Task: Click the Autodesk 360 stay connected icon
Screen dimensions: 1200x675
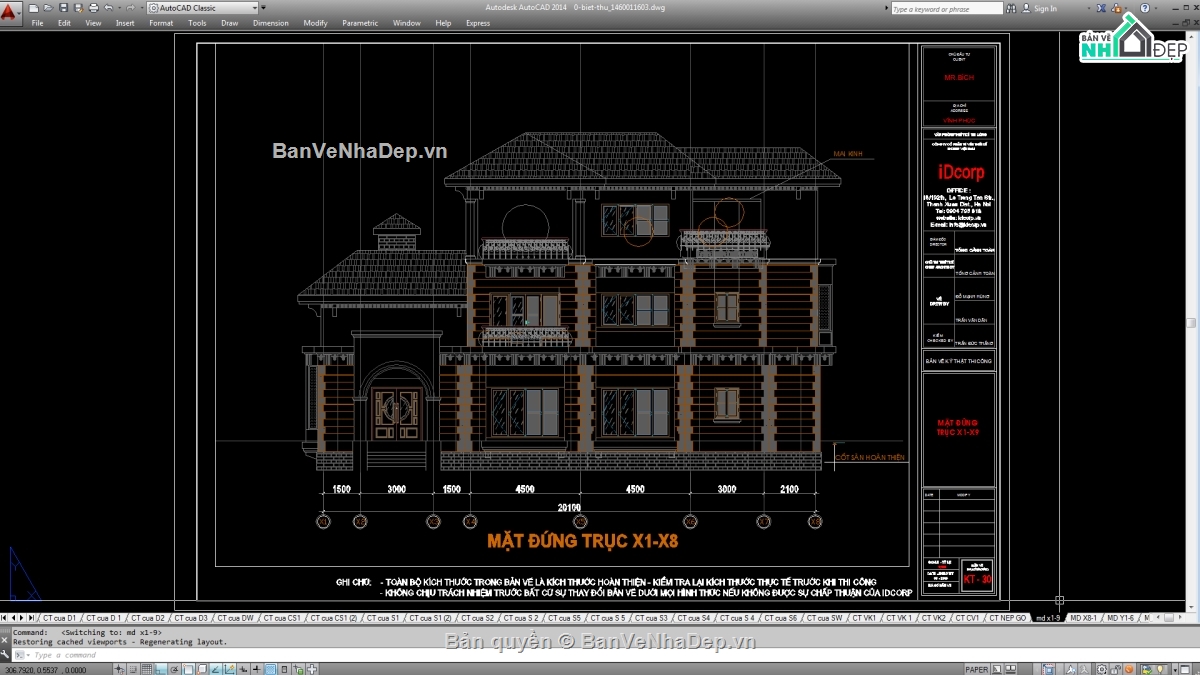Action: [x=1116, y=8]
